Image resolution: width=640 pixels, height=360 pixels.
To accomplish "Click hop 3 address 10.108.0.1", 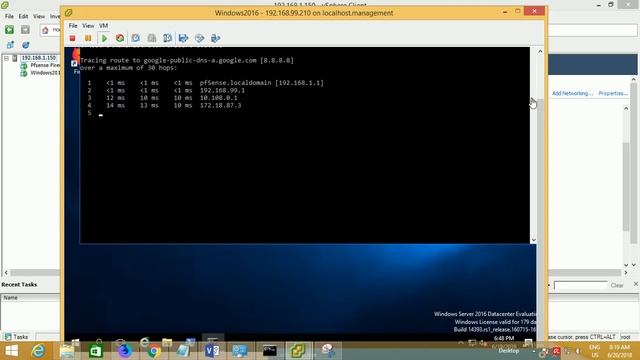I will click(218, 98).
